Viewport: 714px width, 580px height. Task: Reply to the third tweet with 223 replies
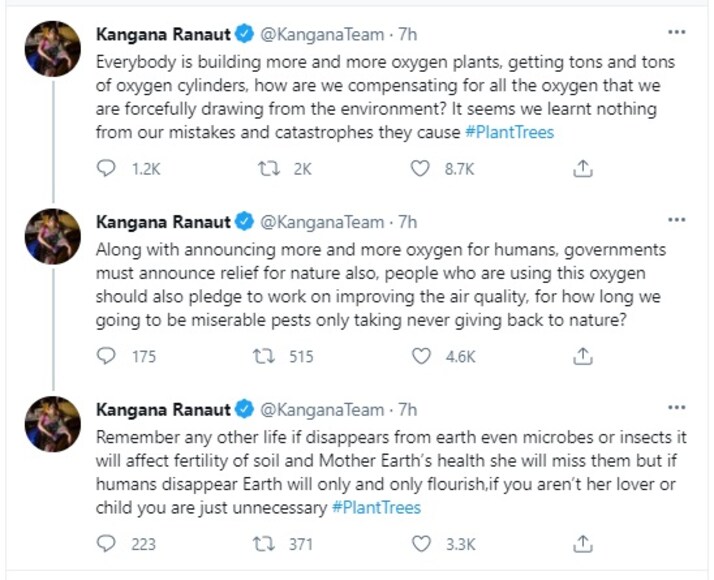[107, 544]
